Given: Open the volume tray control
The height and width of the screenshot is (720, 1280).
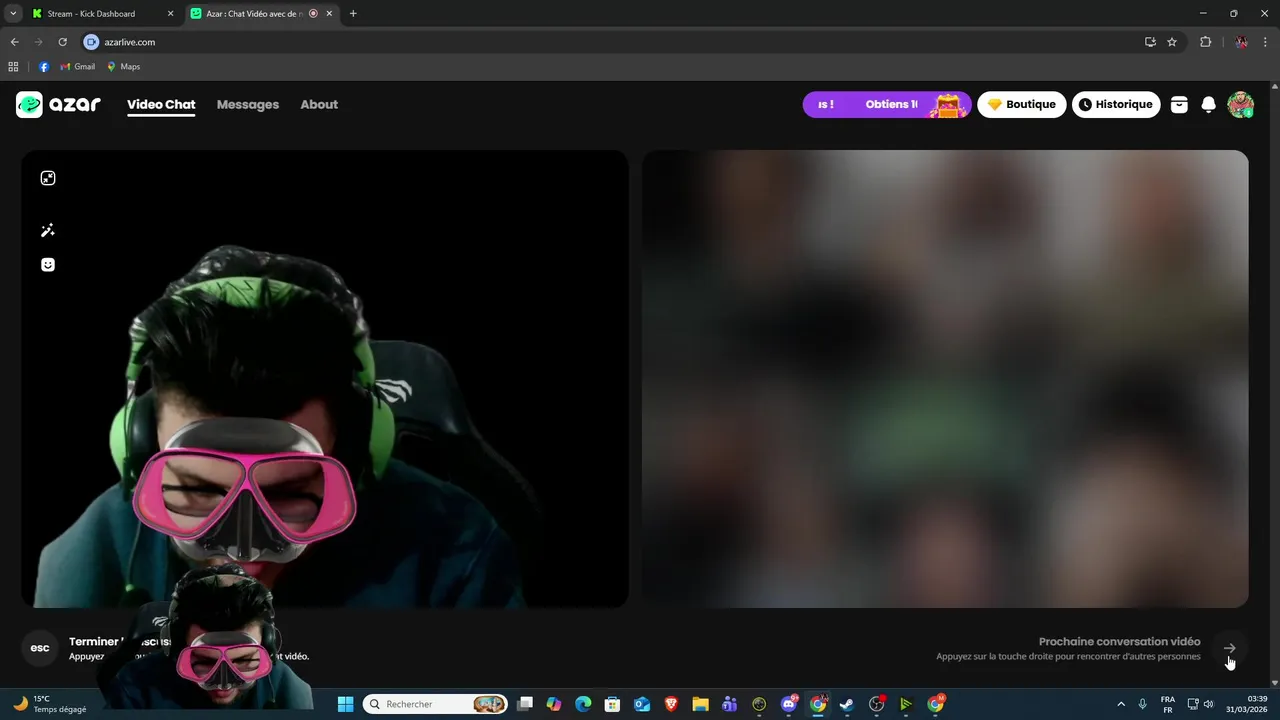Looking at the screenshot, I should pyautogui.click(x=1209, y=704).
